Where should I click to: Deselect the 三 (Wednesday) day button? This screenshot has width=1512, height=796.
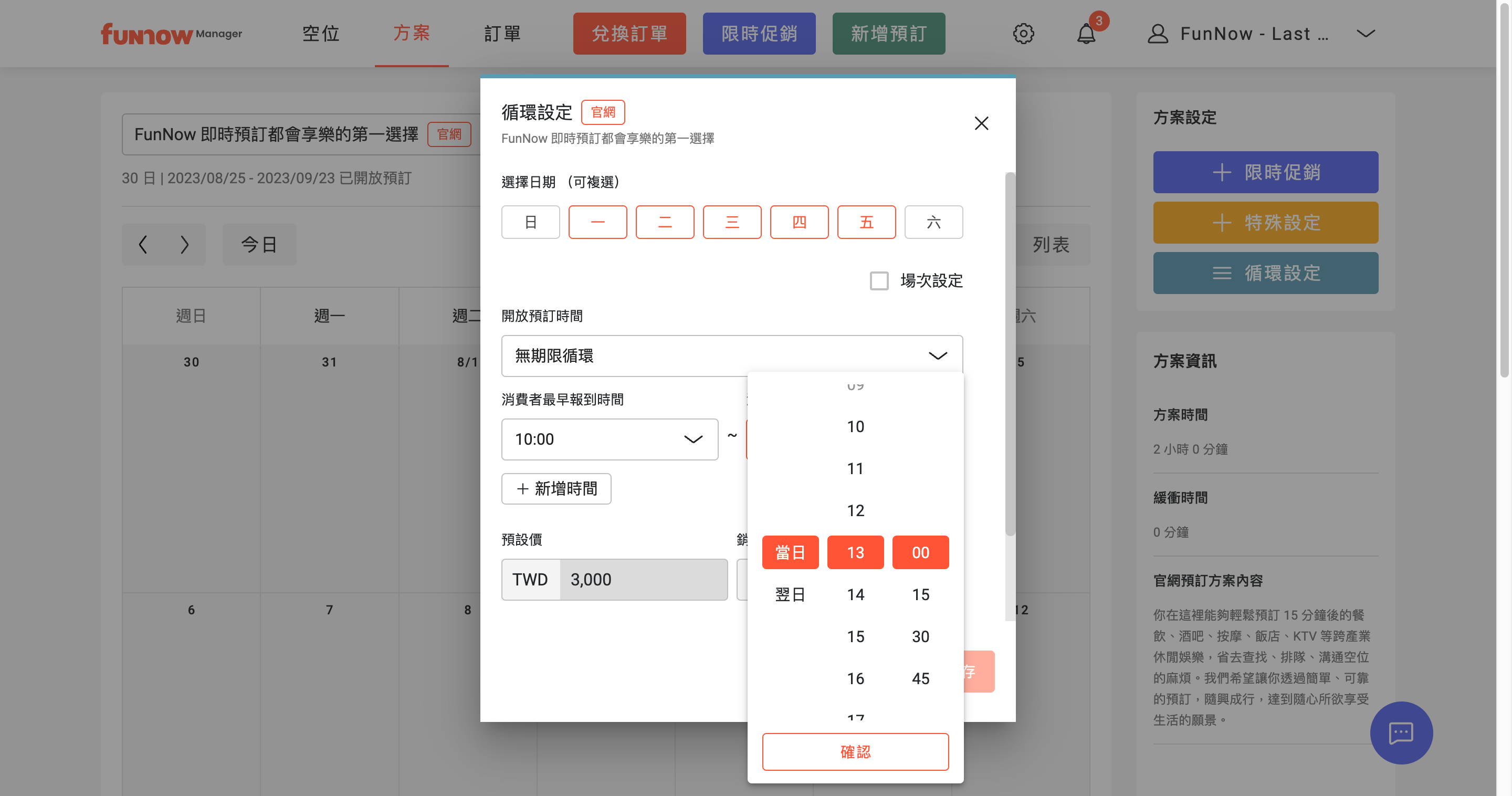tap(732, 222)
